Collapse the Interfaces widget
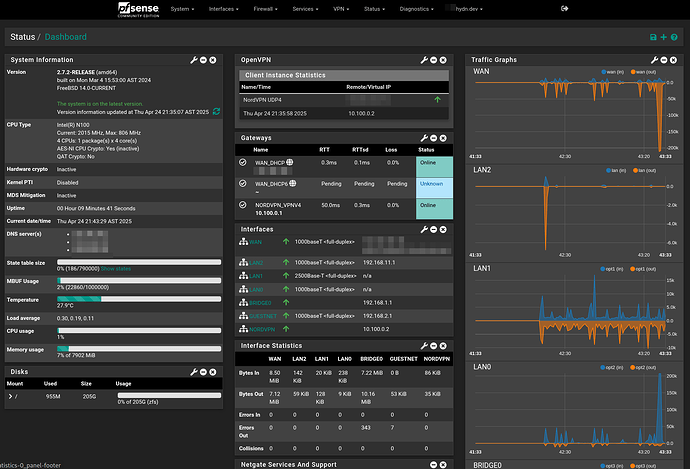Viewport: 690px width, 469px height. click(433, 230)
